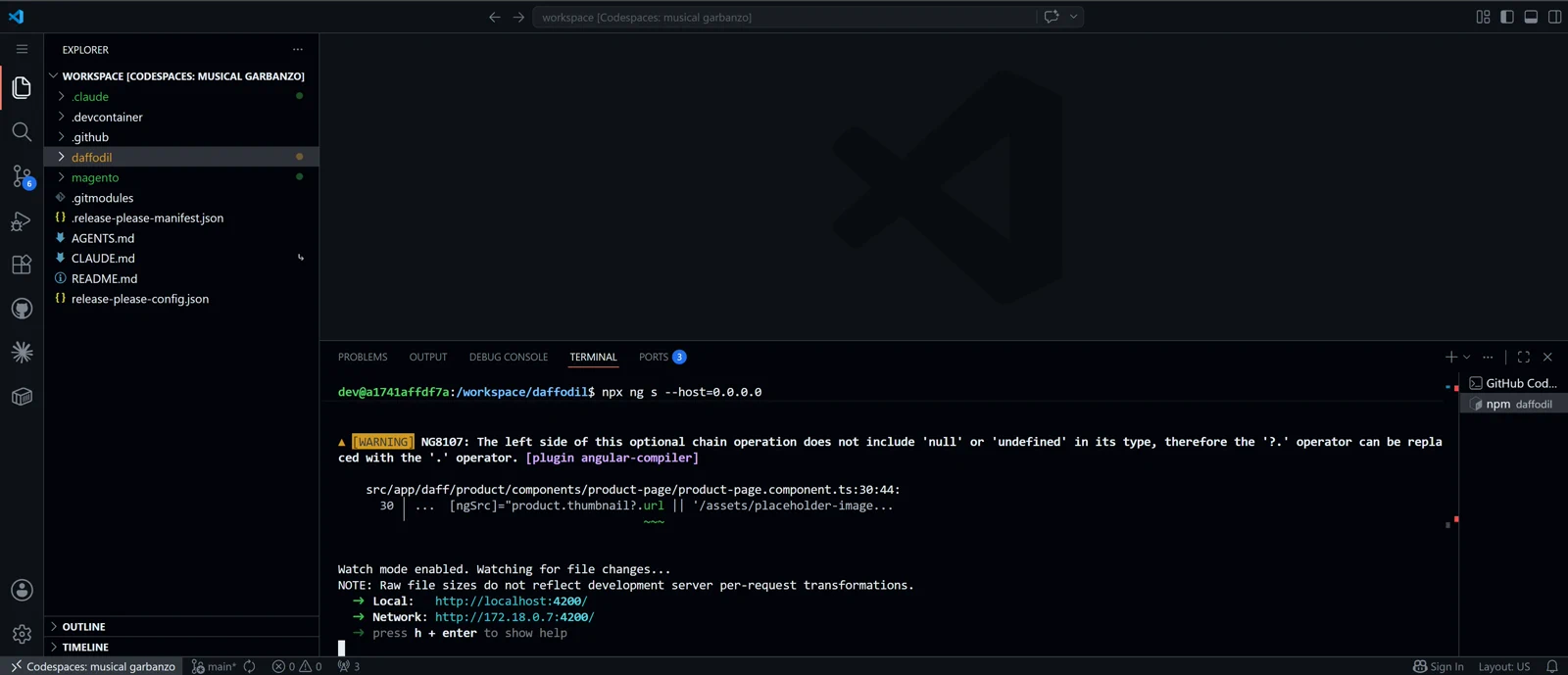Open Source Control view with badge 6

tap(22, 176)
